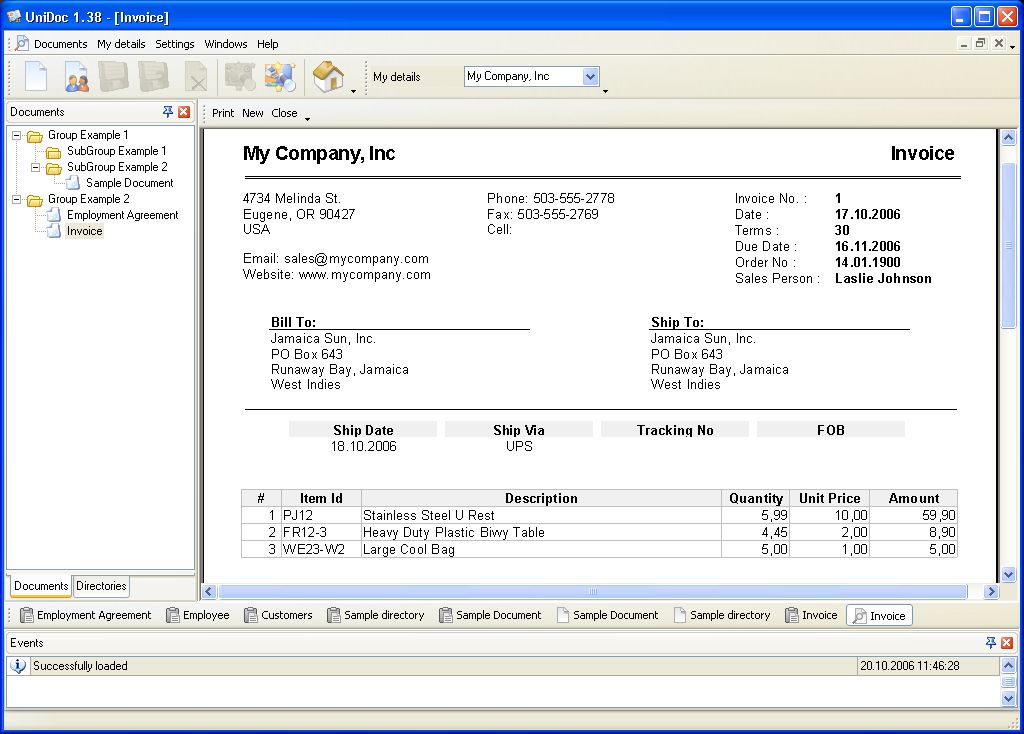Click New in the document toolbar
Viewport: 1024px width, 734px height.
coord(253,113)
